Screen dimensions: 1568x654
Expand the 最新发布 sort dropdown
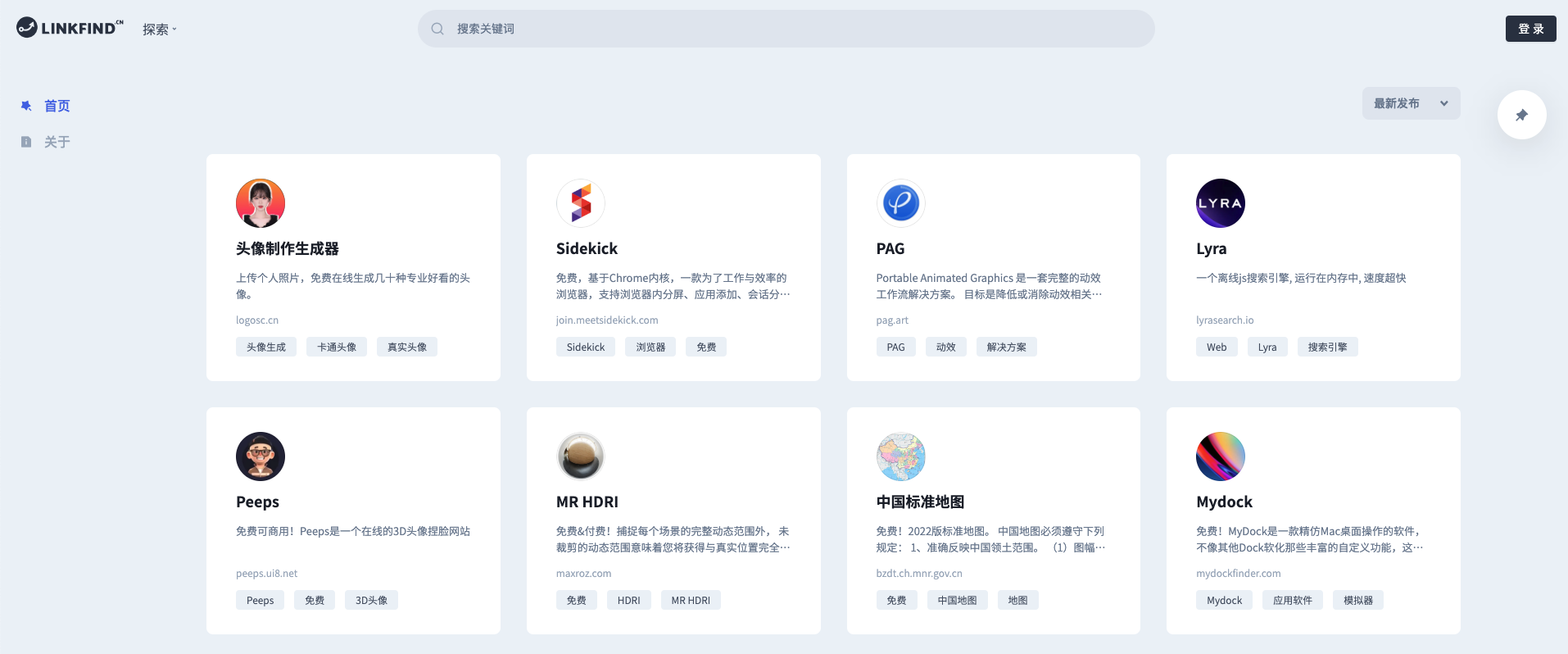(x=1411, y=103)
